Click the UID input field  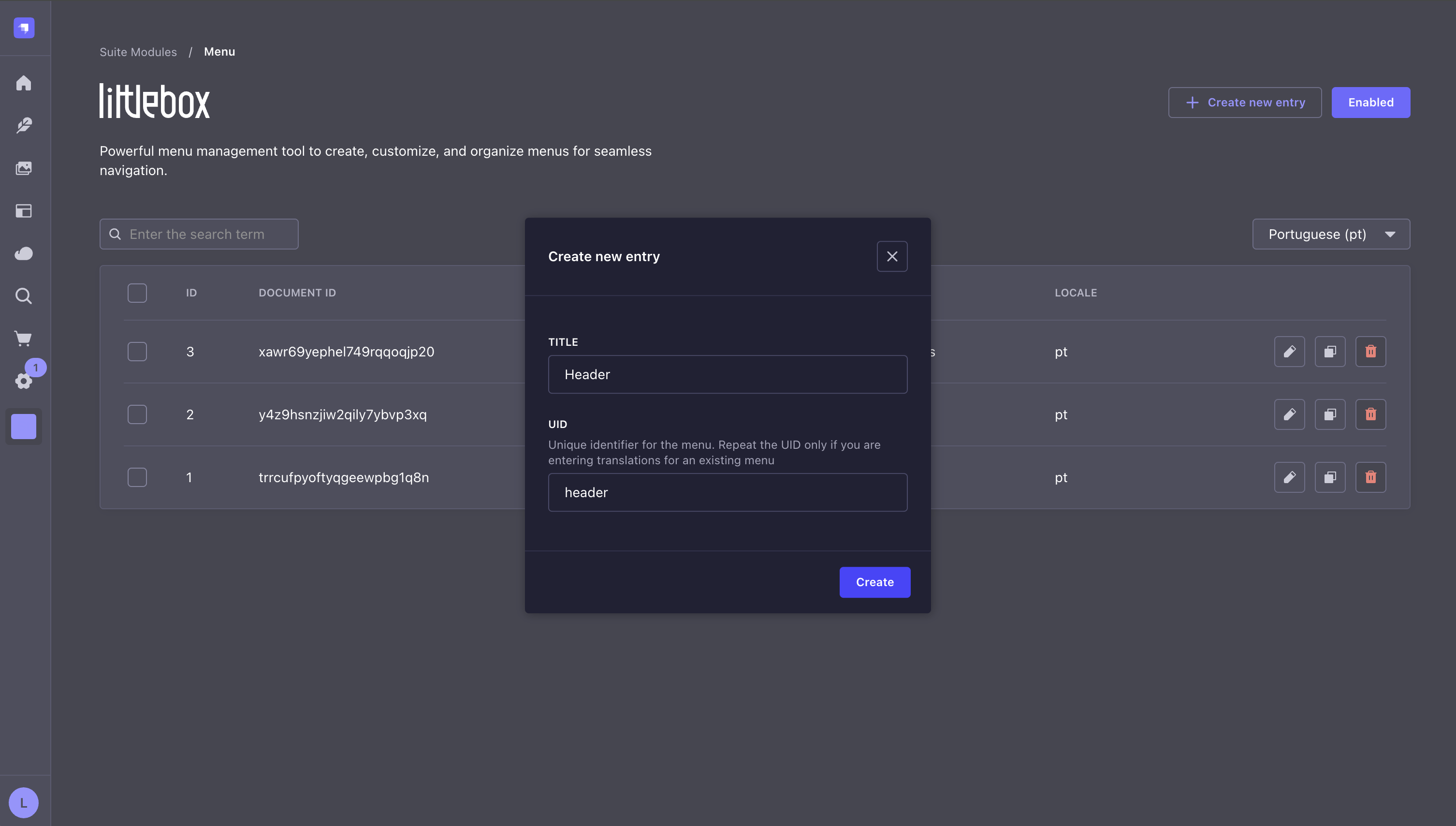coord(728,492)
